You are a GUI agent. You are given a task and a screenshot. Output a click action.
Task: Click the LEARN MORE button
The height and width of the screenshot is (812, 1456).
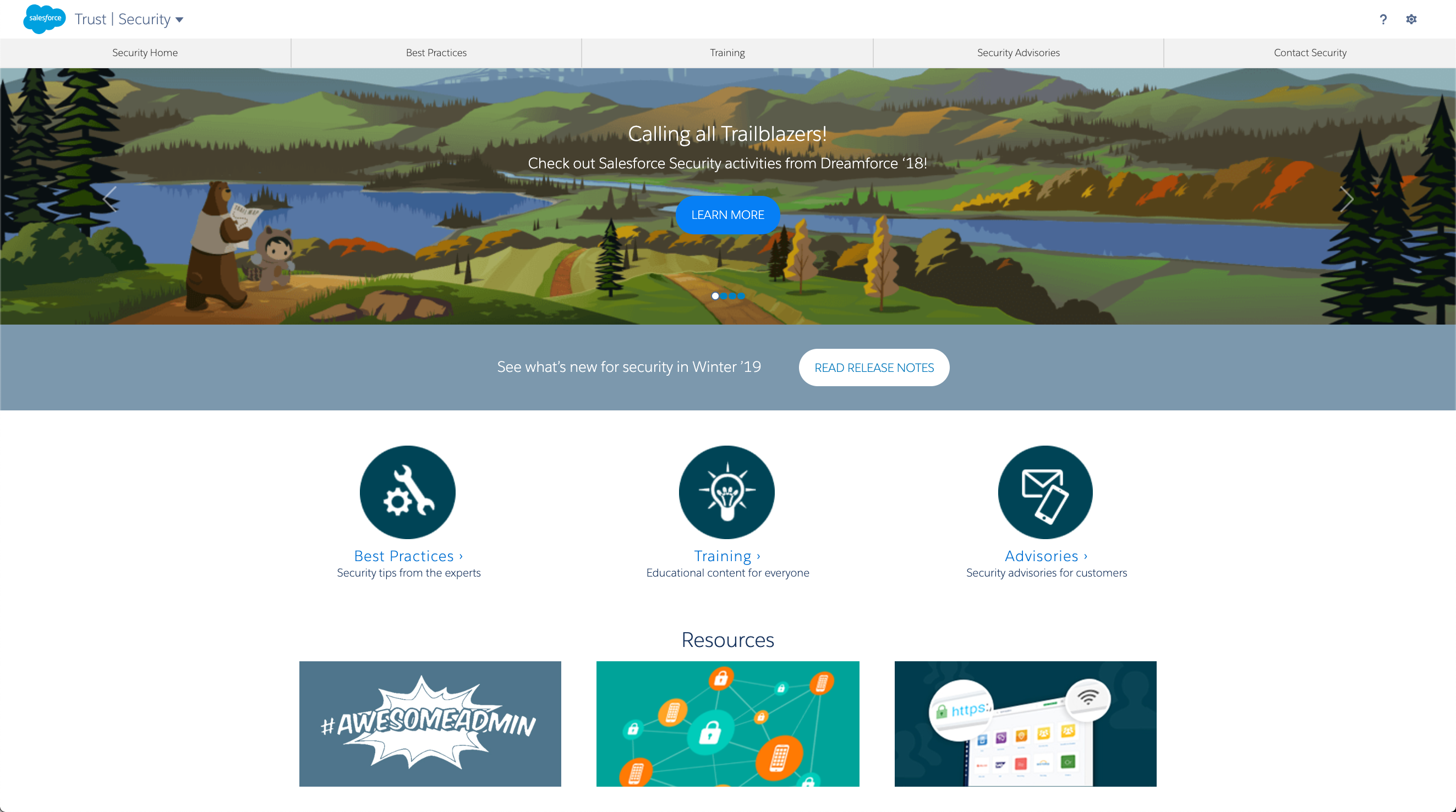727,214
